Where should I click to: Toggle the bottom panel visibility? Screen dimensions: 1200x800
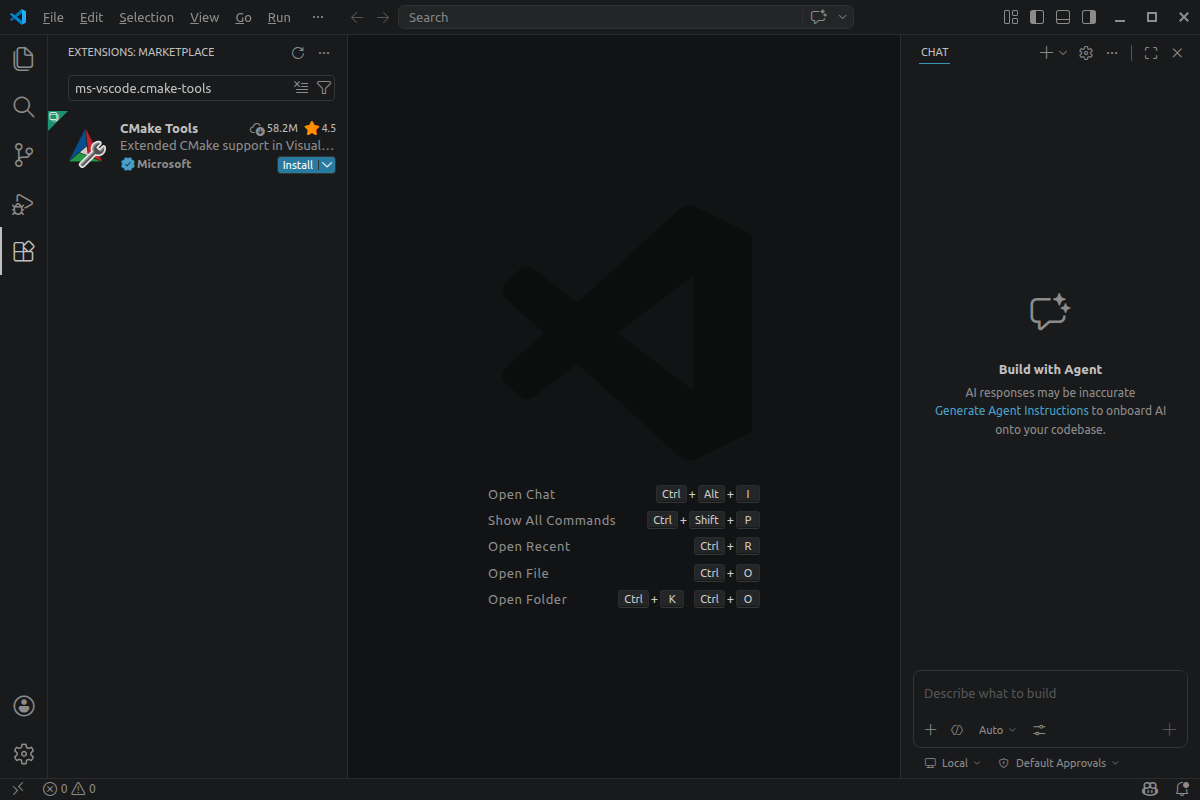coord(1063,17)
